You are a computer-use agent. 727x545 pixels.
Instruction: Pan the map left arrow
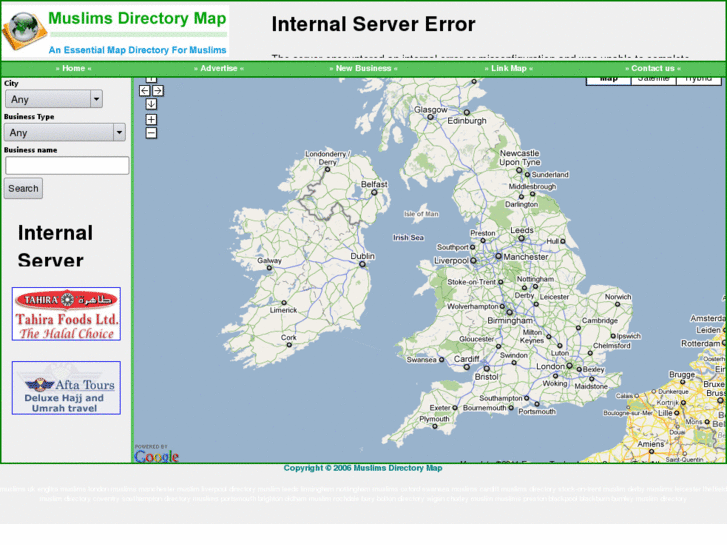145,91
